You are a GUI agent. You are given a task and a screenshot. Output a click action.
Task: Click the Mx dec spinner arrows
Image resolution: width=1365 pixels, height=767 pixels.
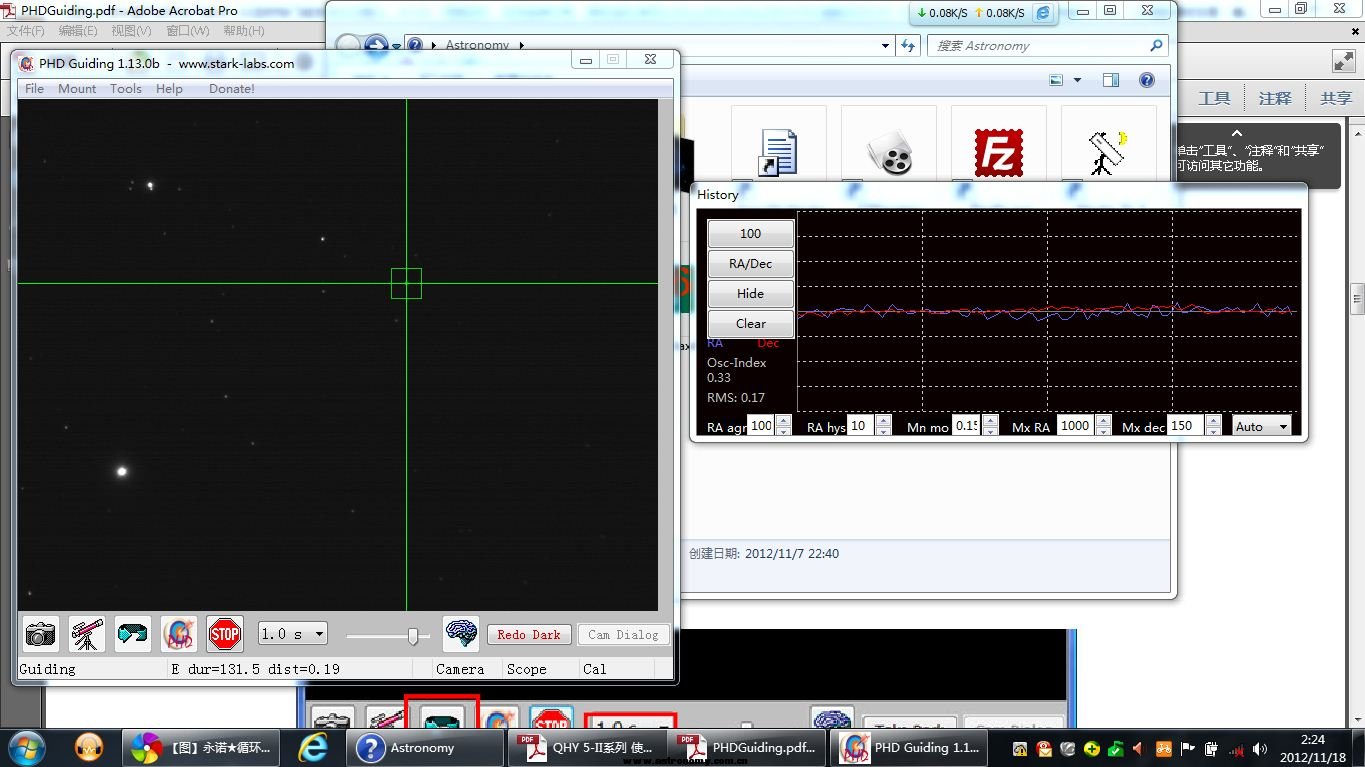pyautogui.click(x=1213, y=426)
